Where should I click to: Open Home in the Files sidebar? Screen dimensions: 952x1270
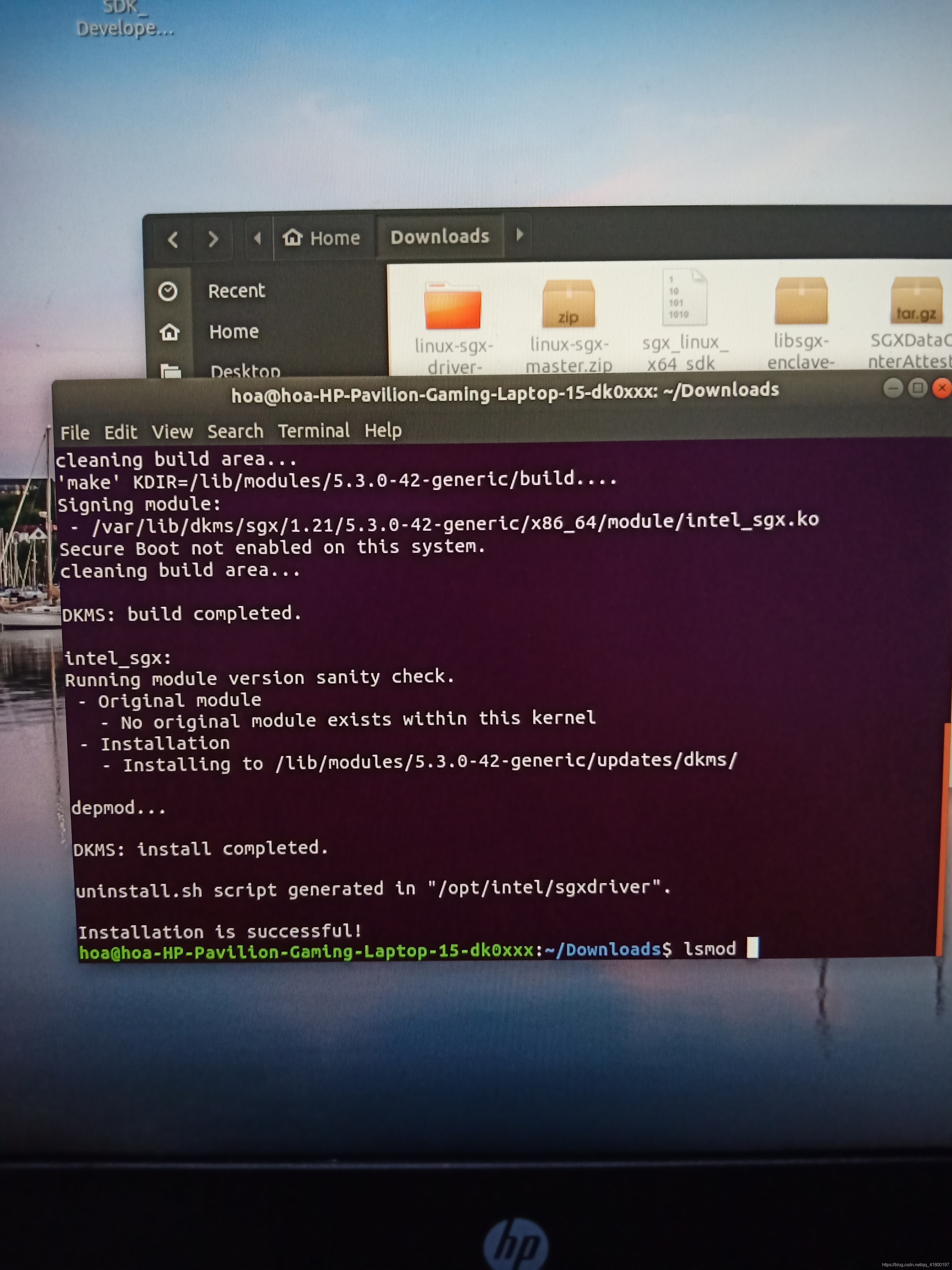pyautogui.click(x=234, y=332)
